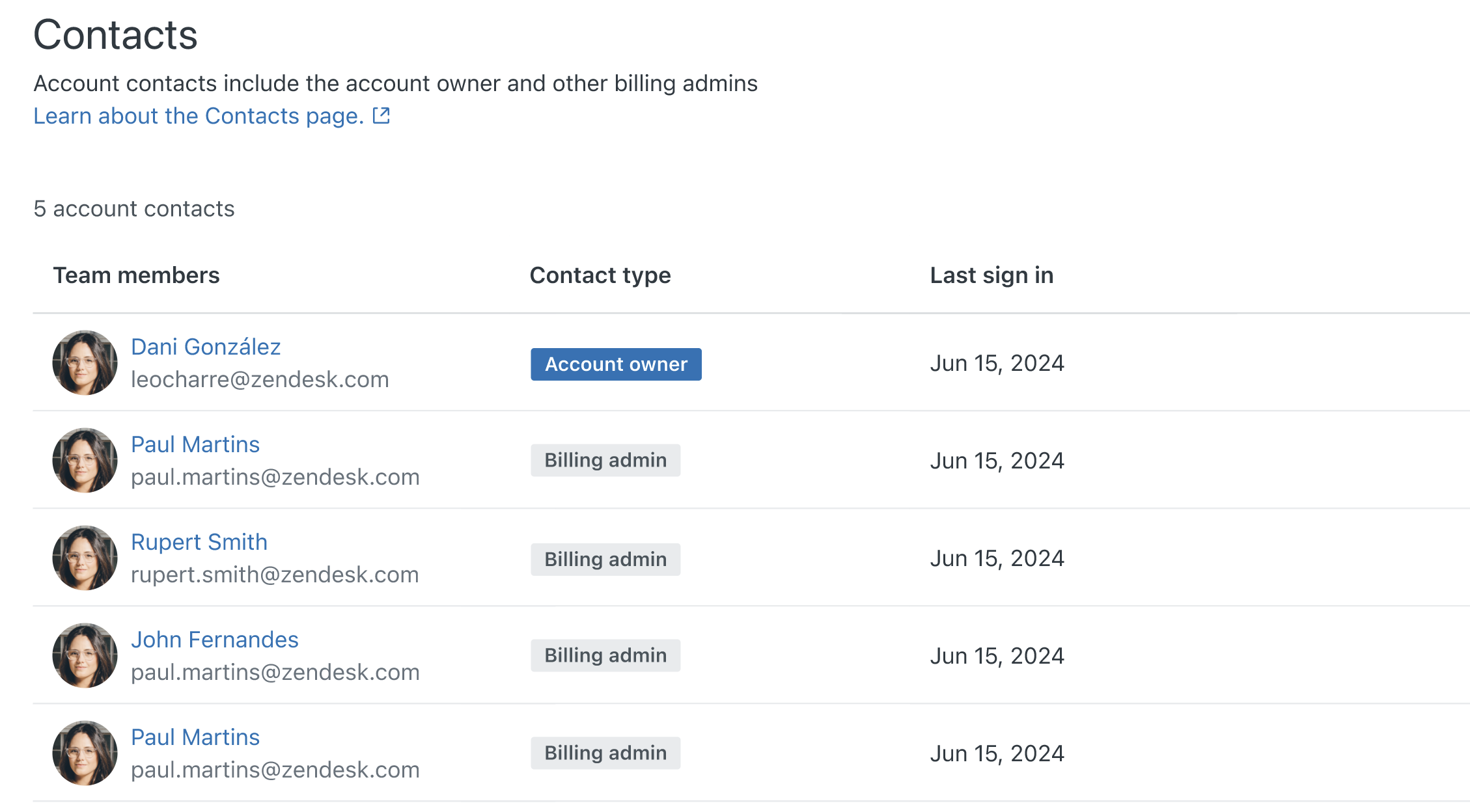The width and height of the screenshot is (1470, 812).
Task: Click the Contact type column header
Action: click(x=600, y=275)
